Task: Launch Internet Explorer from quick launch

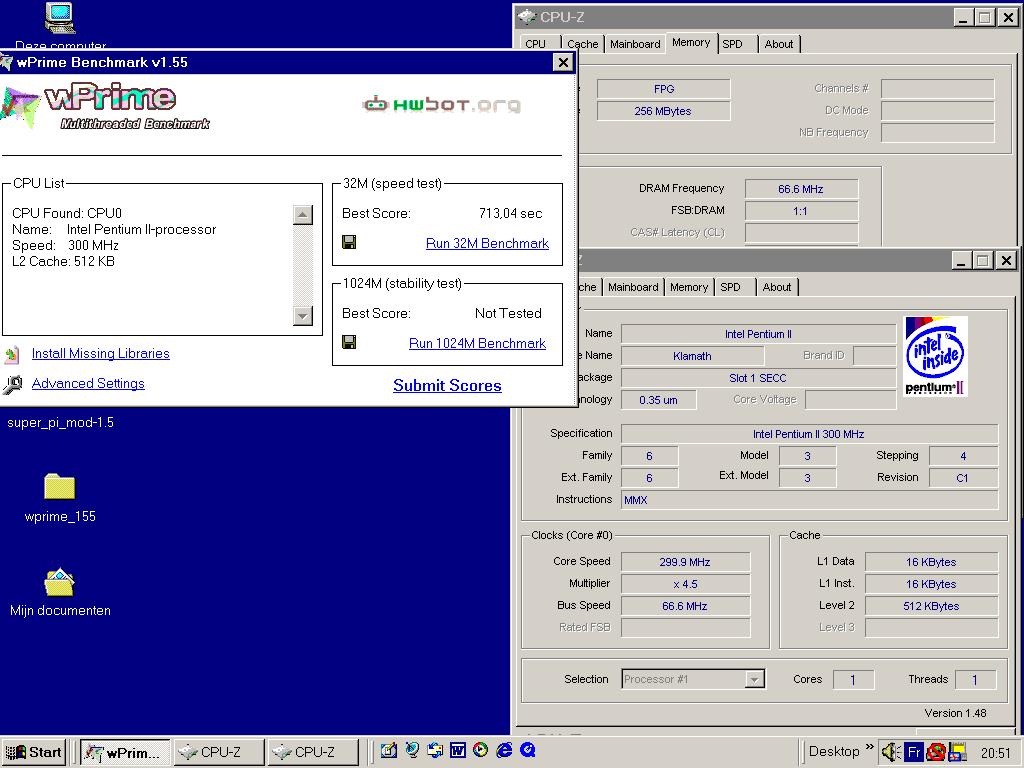Action: (504, 751)
